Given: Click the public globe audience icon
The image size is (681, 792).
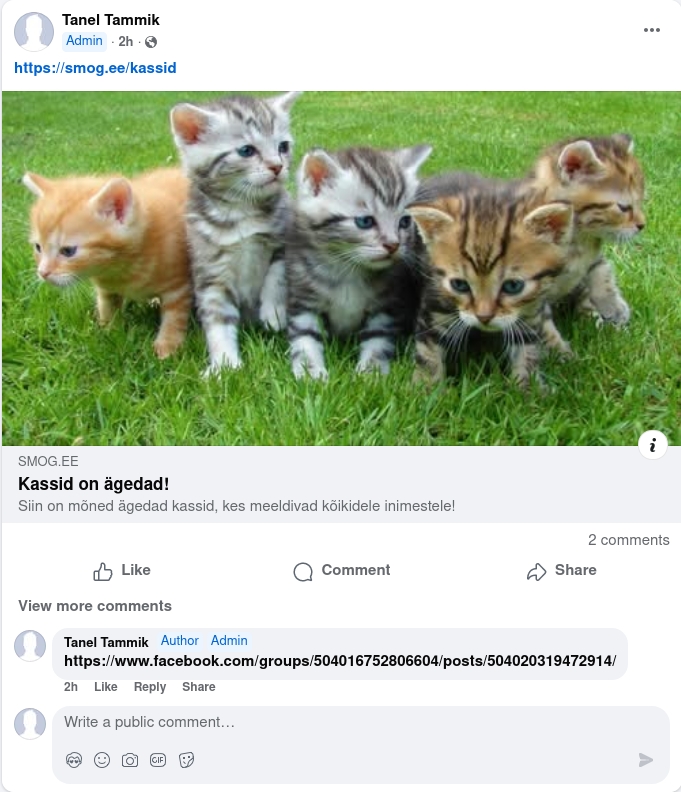Looking at the screenshot, I should pyautogui.click(x=151, y=42).
